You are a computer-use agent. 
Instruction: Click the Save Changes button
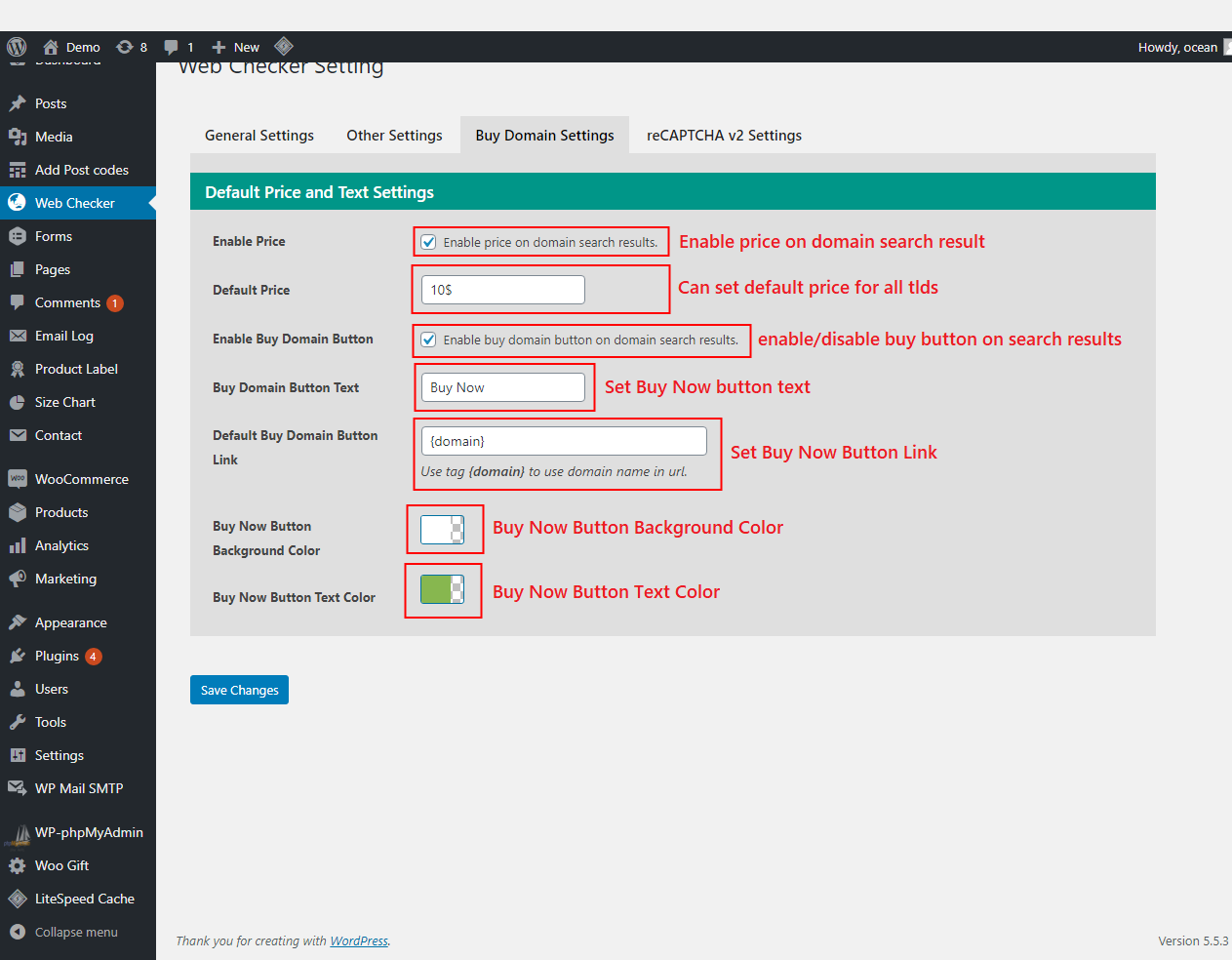click(x=239, y=689)
